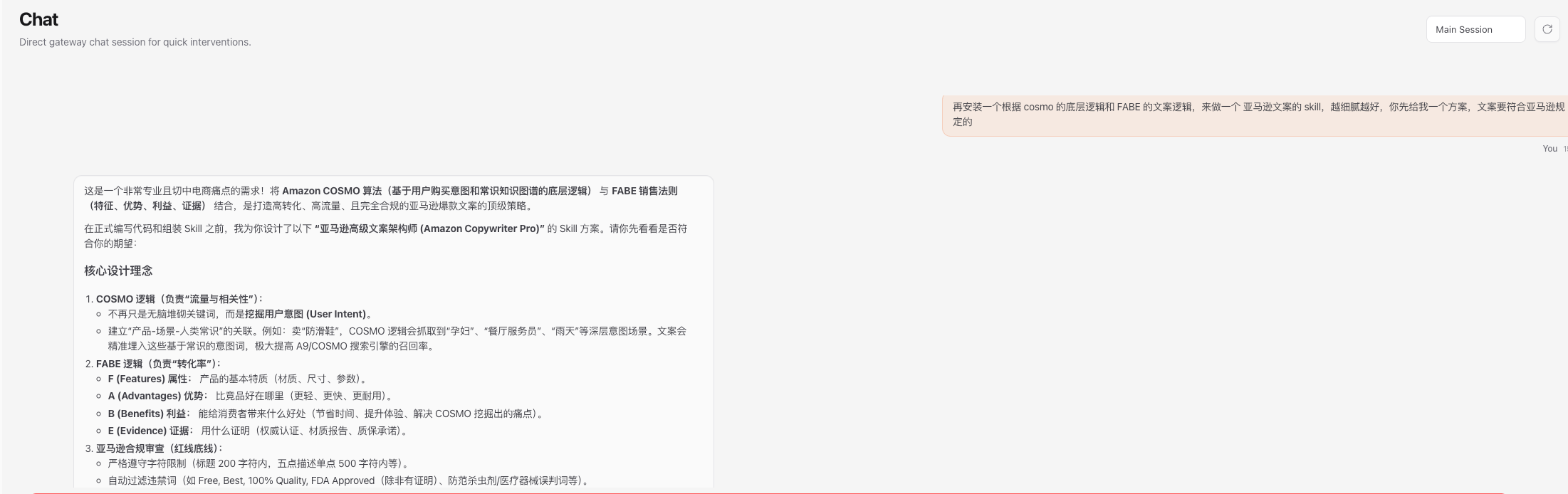The image size is (1568, 494).
Task: Click bullet 'F (Features) 属性'
Action: click(237, 379)
